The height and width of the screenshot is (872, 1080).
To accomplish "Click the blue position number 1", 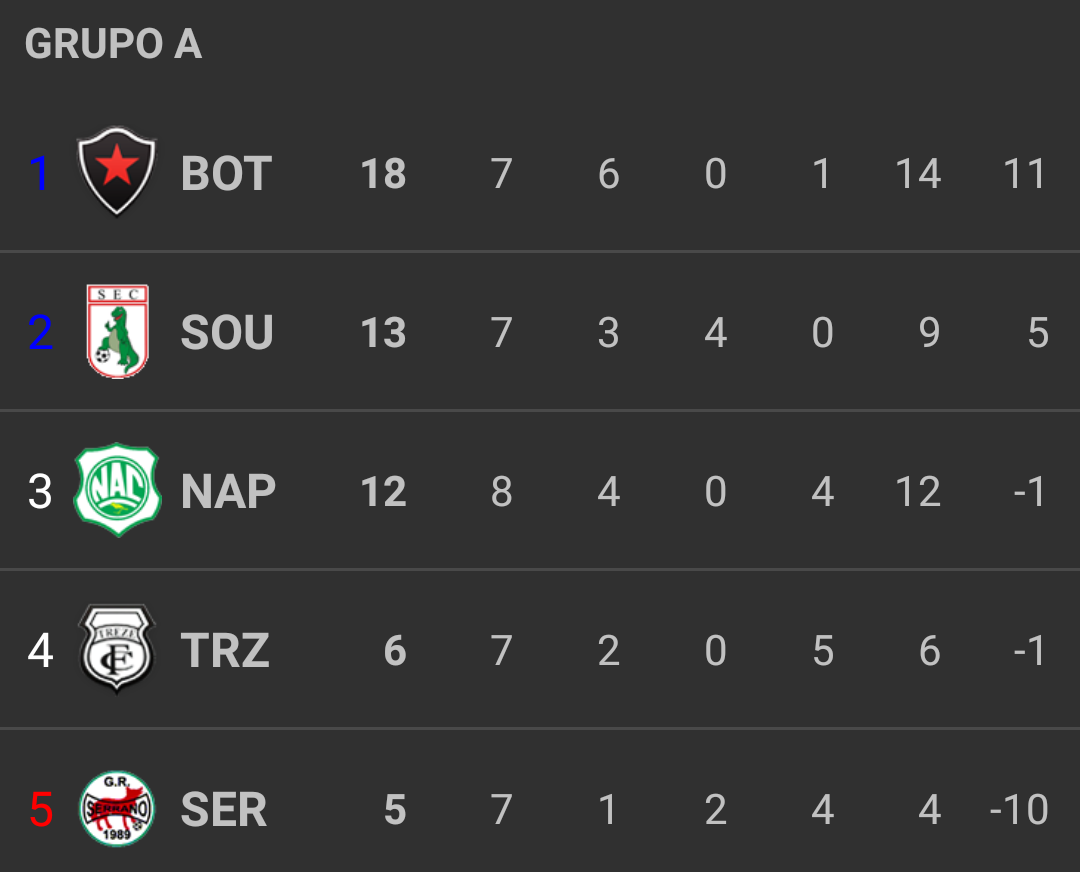I will [39, 173].
